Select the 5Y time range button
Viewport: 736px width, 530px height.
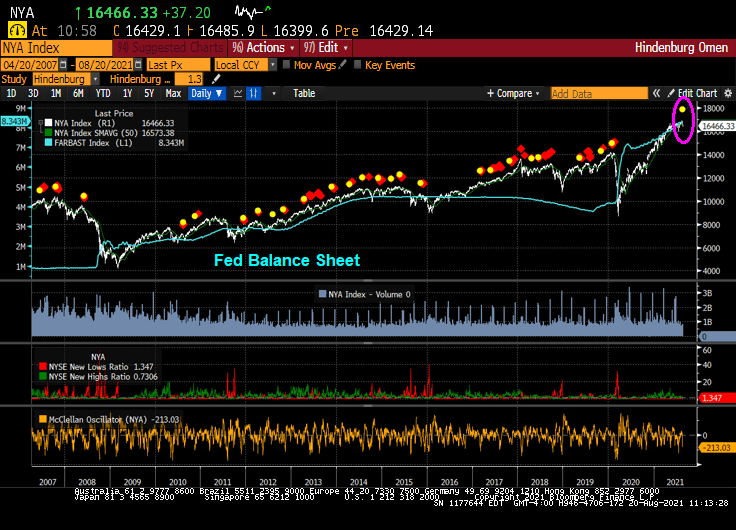tap(148, 93)
